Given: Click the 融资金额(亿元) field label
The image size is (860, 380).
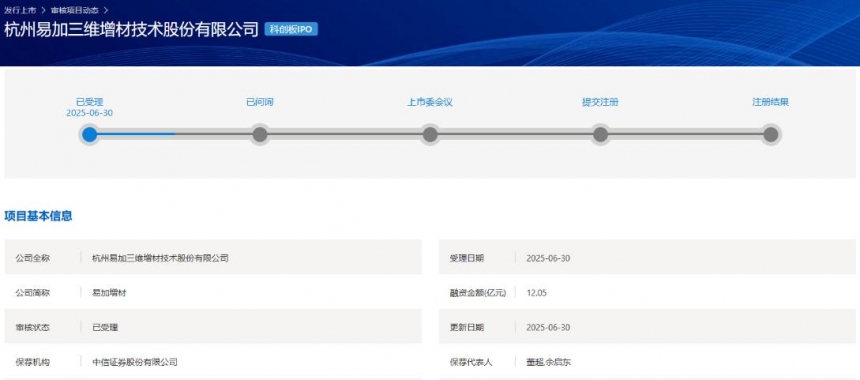Looking at the screenshot, I should pos(478,293).
